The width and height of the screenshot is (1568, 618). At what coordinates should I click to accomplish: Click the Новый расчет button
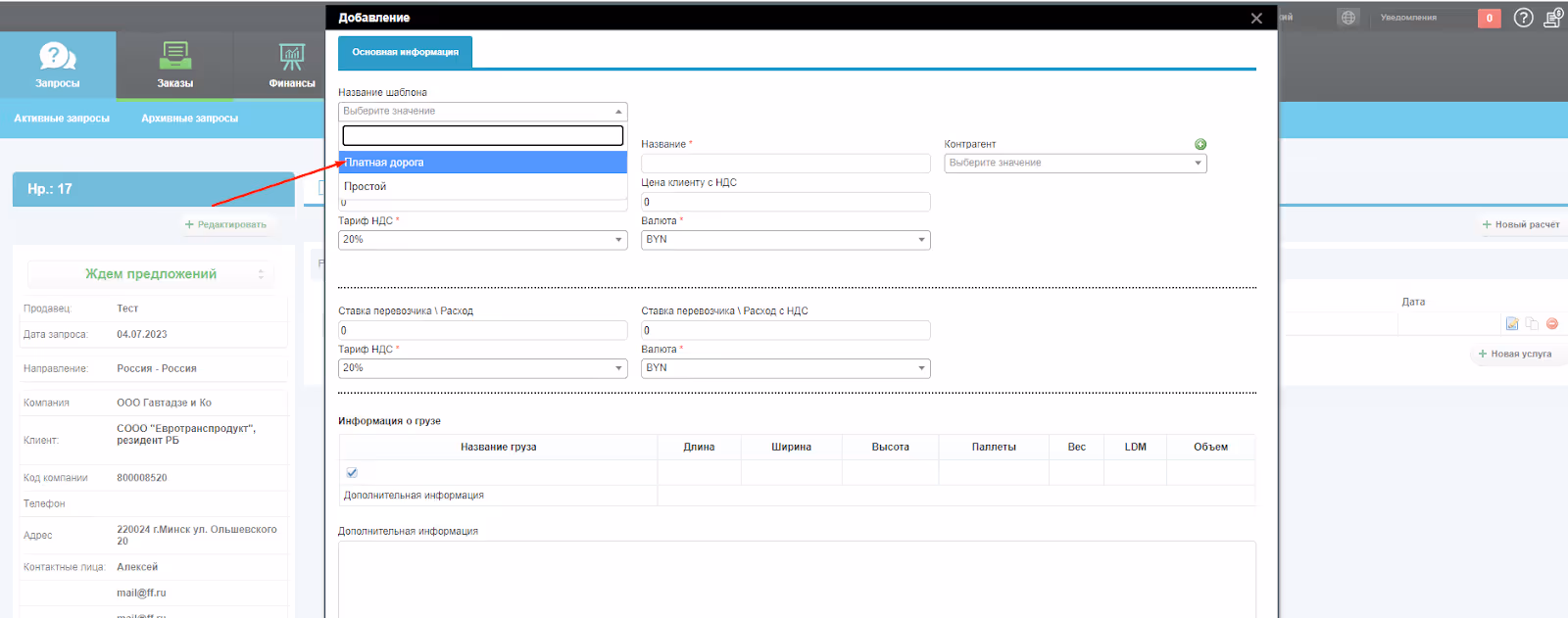pos(1521,224)
